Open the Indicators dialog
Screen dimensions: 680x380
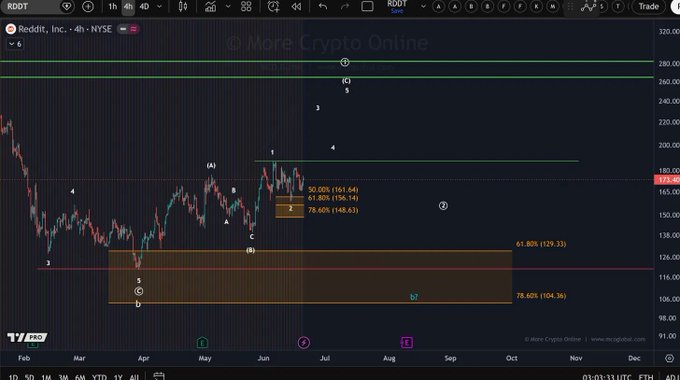[211, 7]
